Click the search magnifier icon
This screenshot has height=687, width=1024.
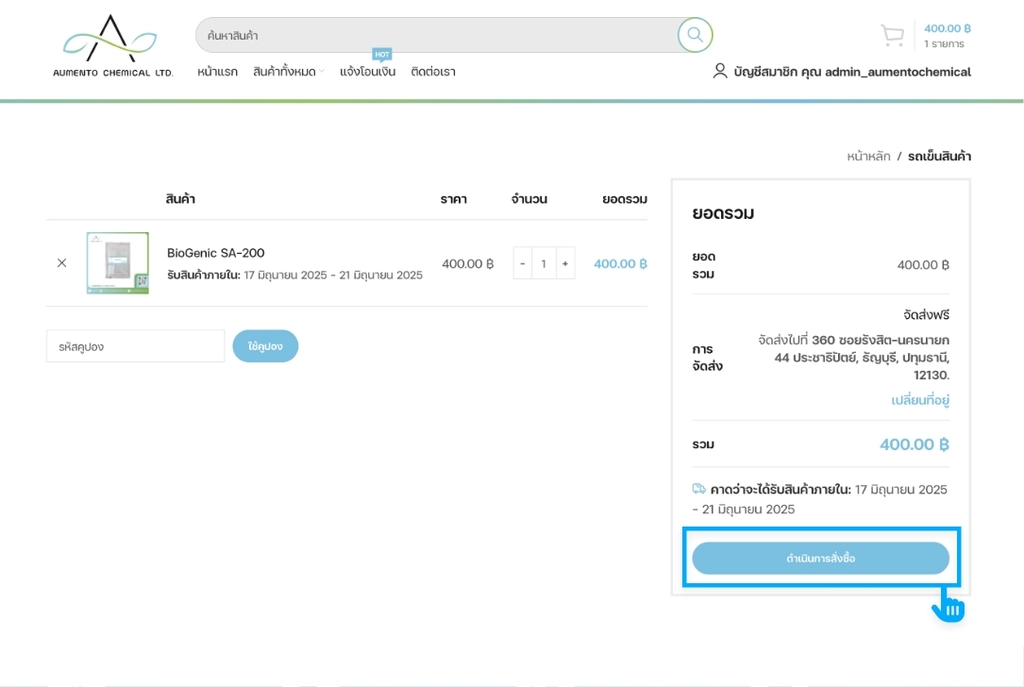tap(695, 35)
